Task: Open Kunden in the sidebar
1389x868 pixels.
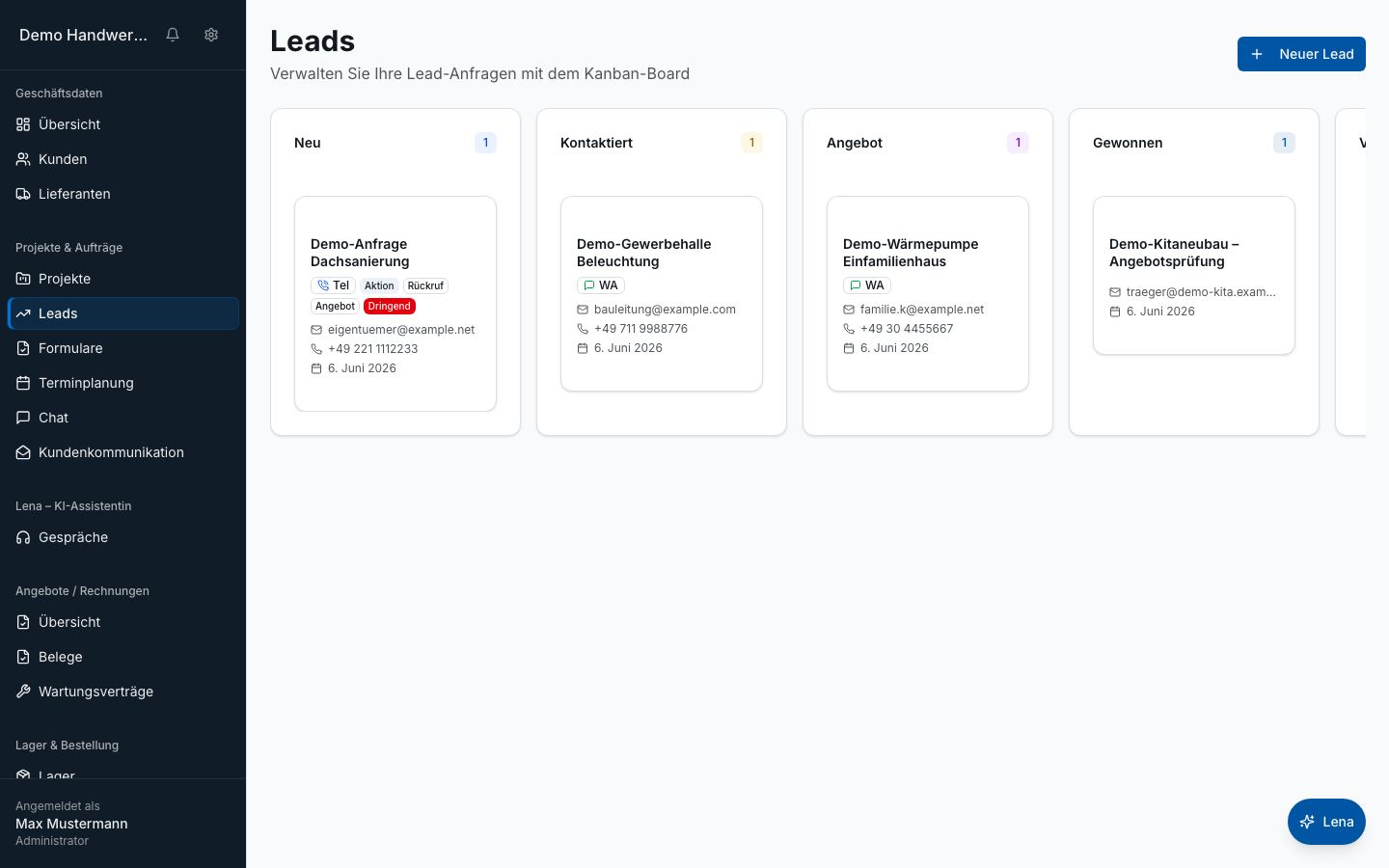Action: [123, 159]
